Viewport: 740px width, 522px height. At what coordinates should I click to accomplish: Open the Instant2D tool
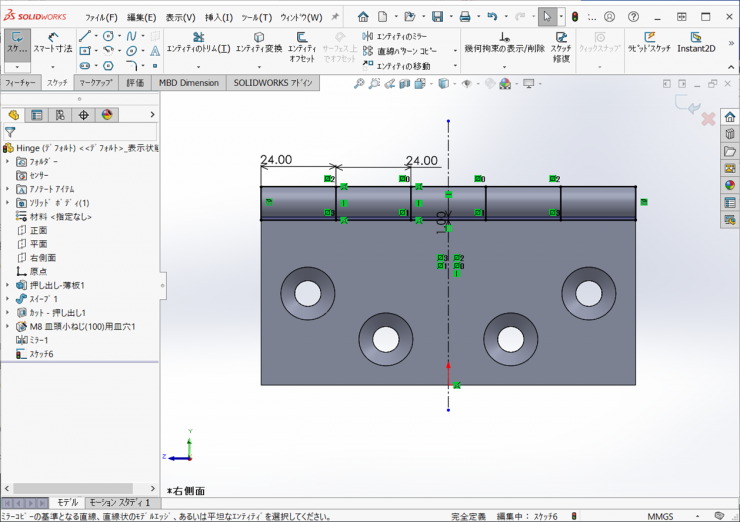(696, 42)
